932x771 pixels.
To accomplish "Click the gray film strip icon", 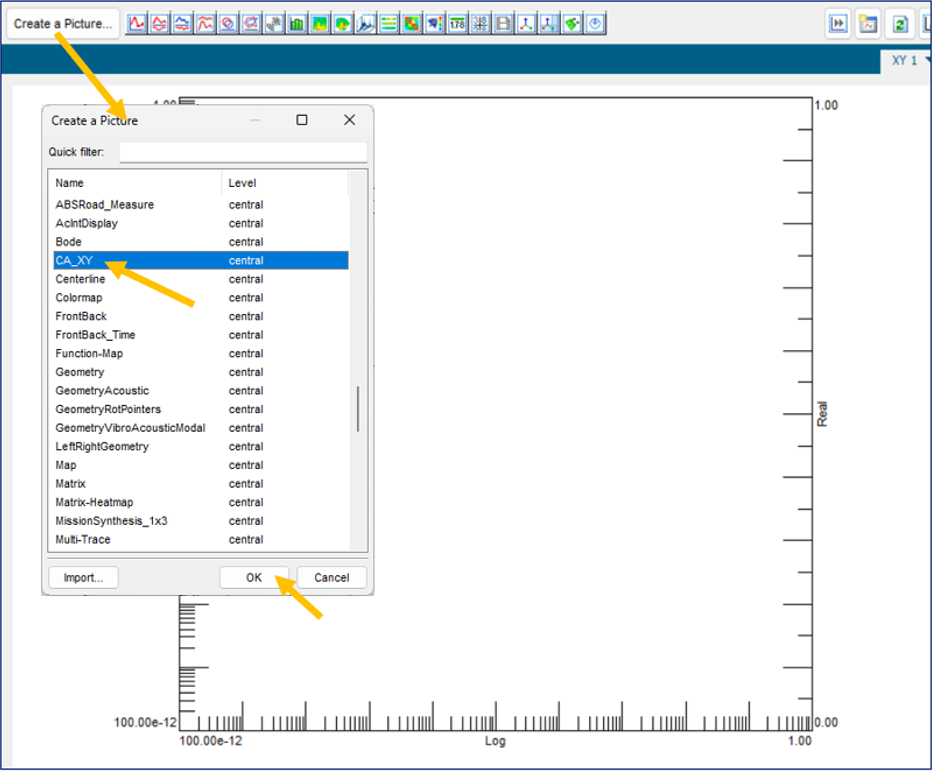I will pyautogui.click(x=503, y=24).
